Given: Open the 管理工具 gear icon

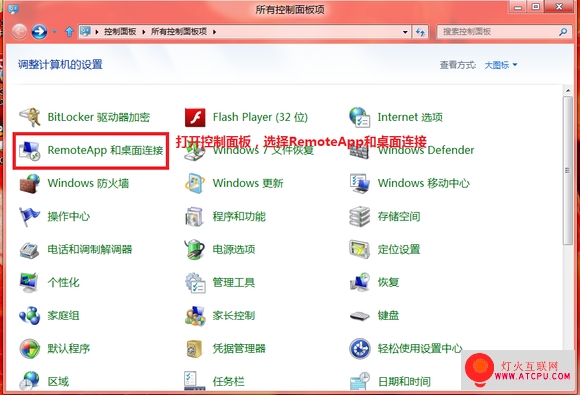Looking at the screenshot, I should pyautogui.click(x=195, y=283).
